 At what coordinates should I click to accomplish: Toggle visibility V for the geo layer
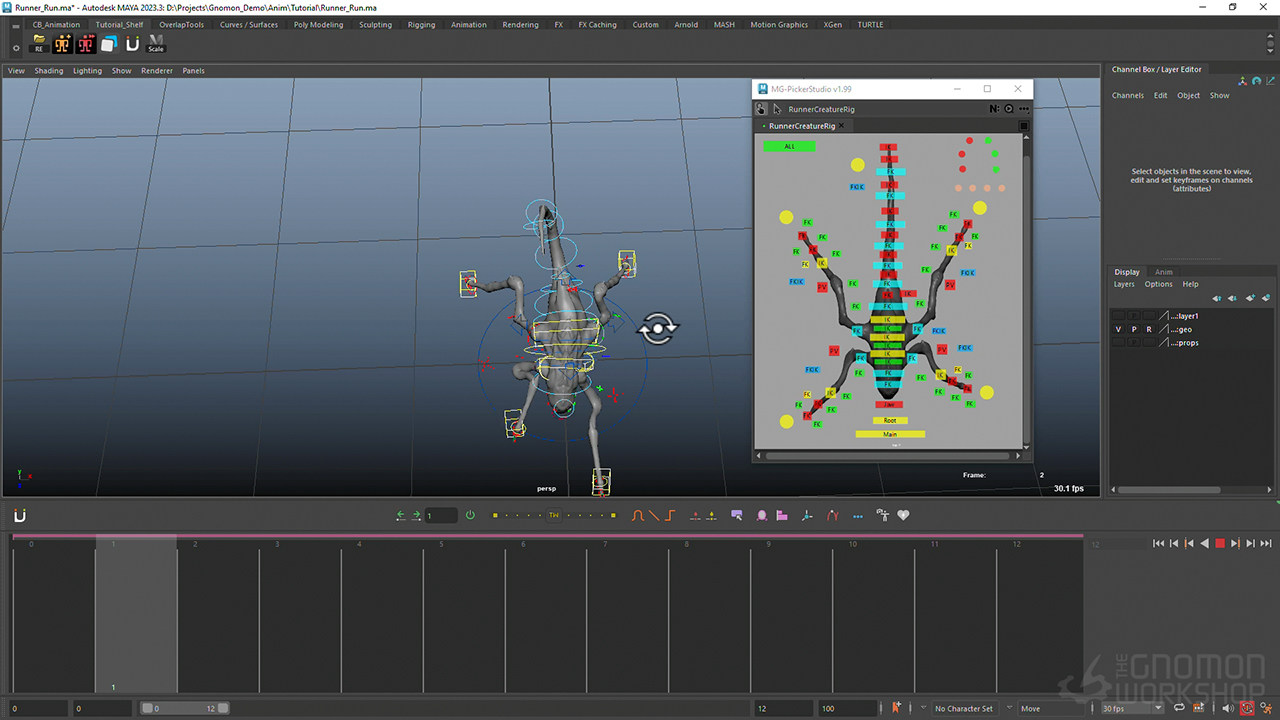click(1118, 329)
